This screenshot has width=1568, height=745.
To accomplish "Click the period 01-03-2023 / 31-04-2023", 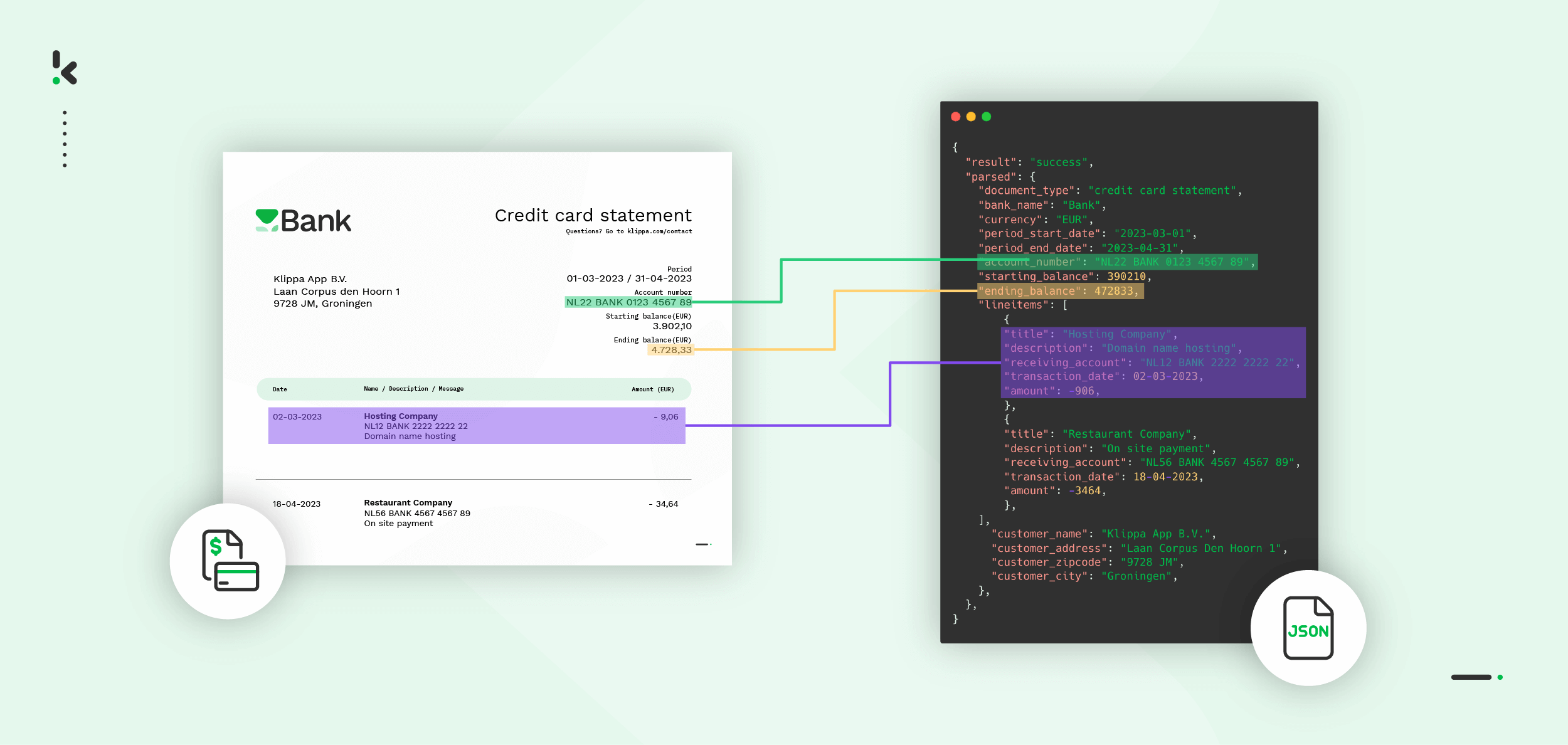I will coord(629,278).
